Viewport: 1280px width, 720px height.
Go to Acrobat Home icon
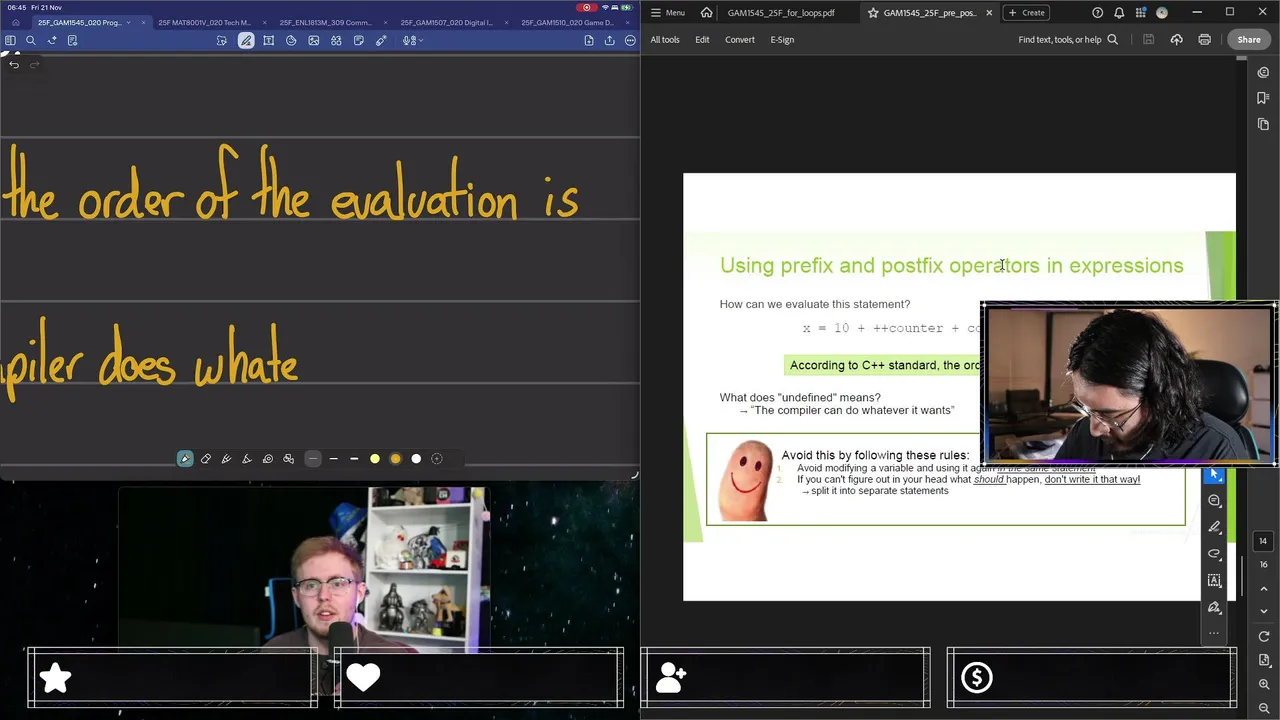[x=707, y=12]
